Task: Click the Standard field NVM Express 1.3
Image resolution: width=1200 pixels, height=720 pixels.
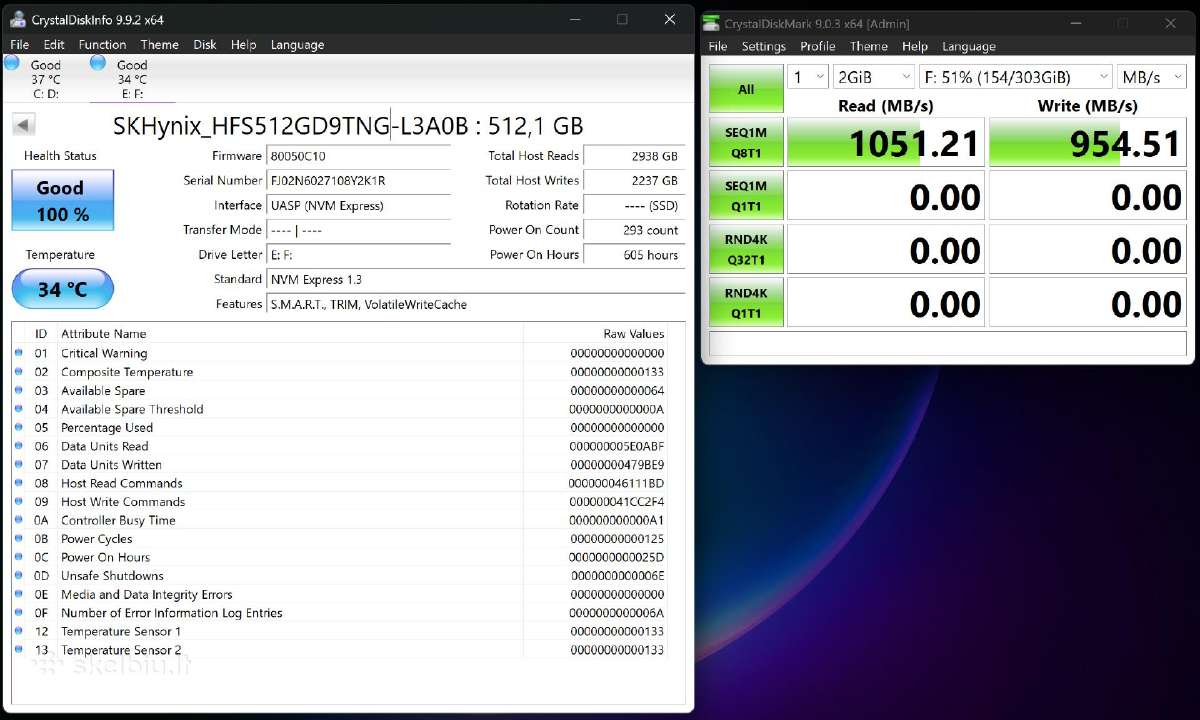Action: coord(476,280)
